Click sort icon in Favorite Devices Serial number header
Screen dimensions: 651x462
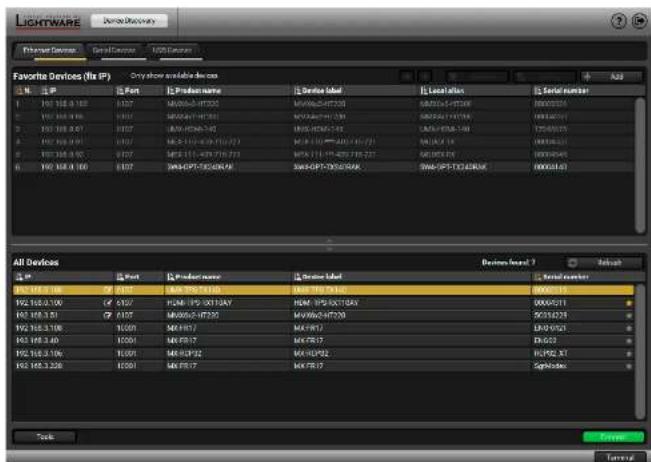538,90
